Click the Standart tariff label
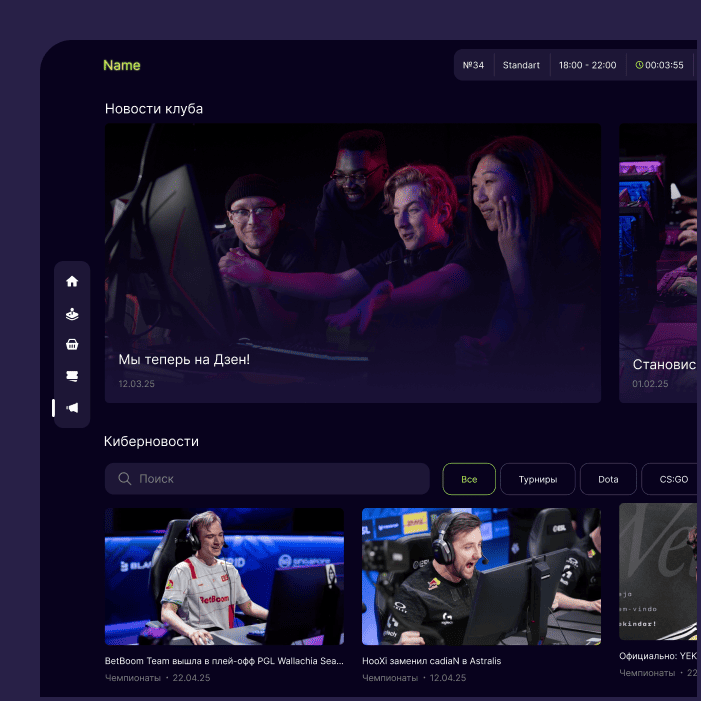The width and height of the screenshot is (701, 701). [521, 66]
